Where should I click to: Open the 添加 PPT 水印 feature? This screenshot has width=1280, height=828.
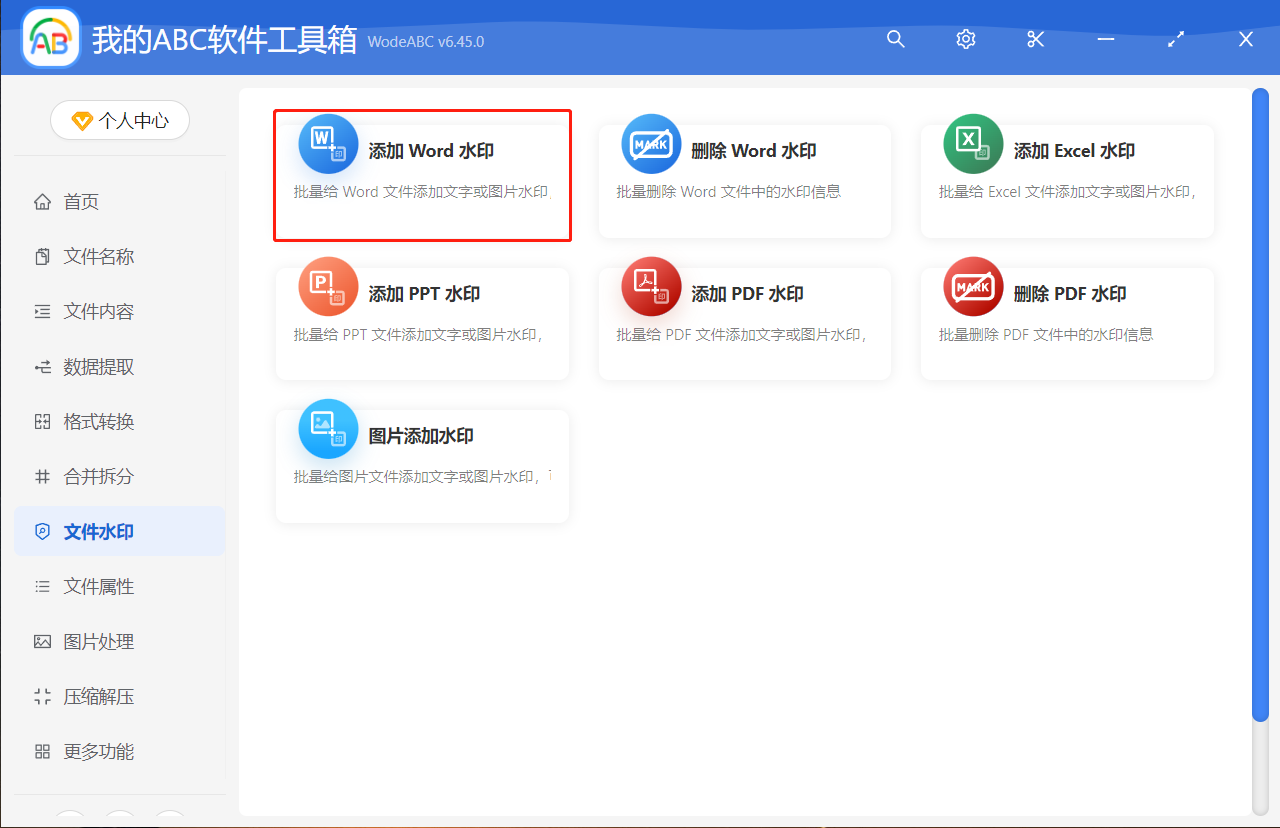tap(422, 322)
